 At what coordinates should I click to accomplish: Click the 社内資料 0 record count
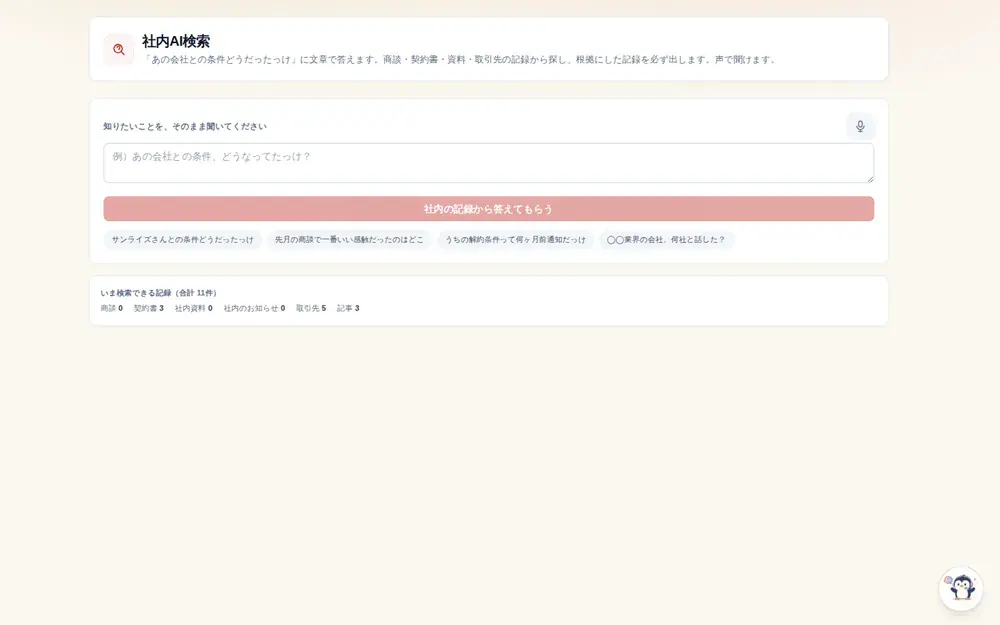pyautogui.click(x=194, y=308)
